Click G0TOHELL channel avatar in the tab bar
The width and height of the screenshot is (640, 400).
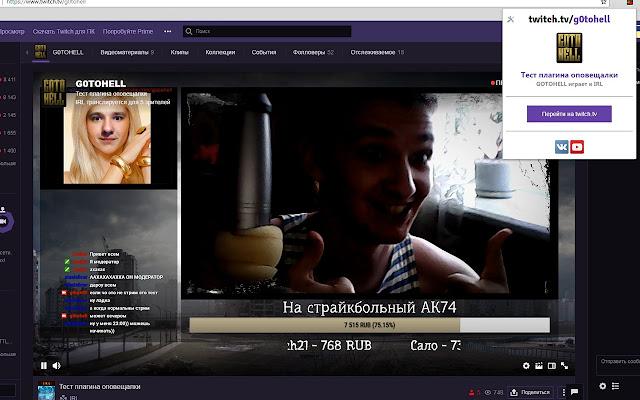tap(40, 52)
